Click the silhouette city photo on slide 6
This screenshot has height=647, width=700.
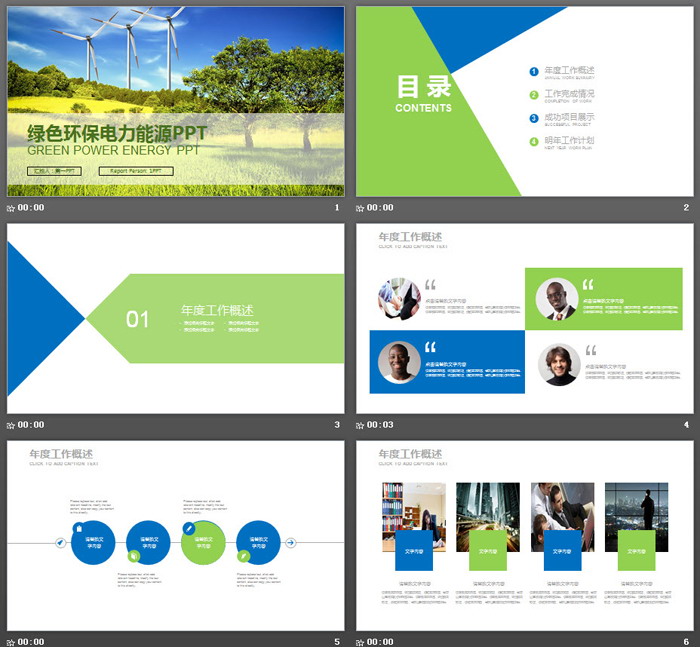[636, 508]
